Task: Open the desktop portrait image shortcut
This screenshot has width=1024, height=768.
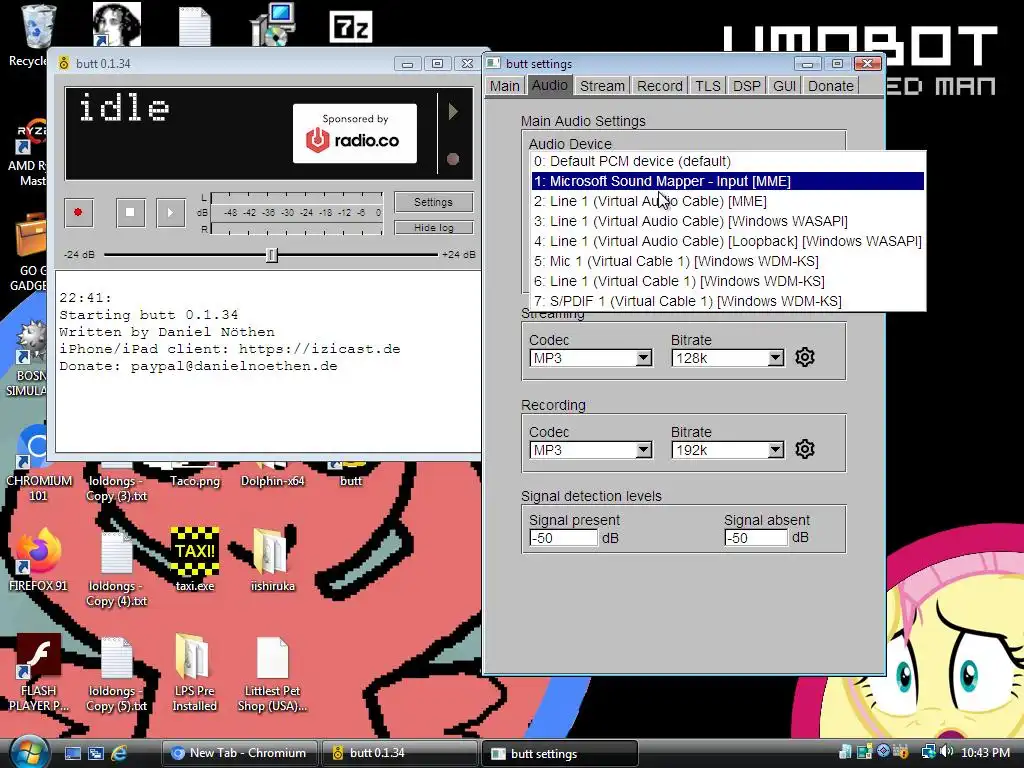Action: tap(116, 24)
